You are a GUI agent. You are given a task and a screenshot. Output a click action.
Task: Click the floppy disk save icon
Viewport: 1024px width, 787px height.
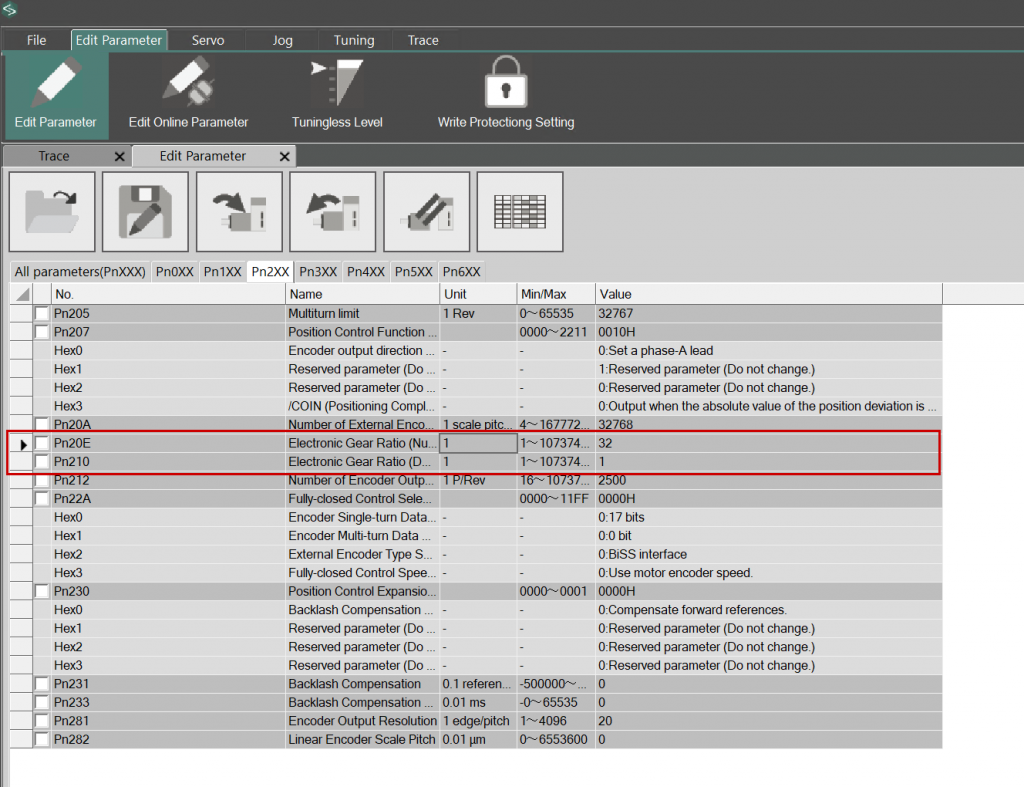146,212
